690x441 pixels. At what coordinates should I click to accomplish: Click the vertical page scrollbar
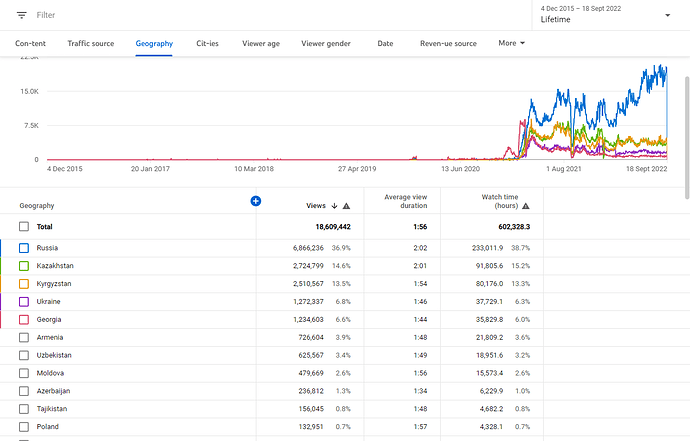coord(687,137)
